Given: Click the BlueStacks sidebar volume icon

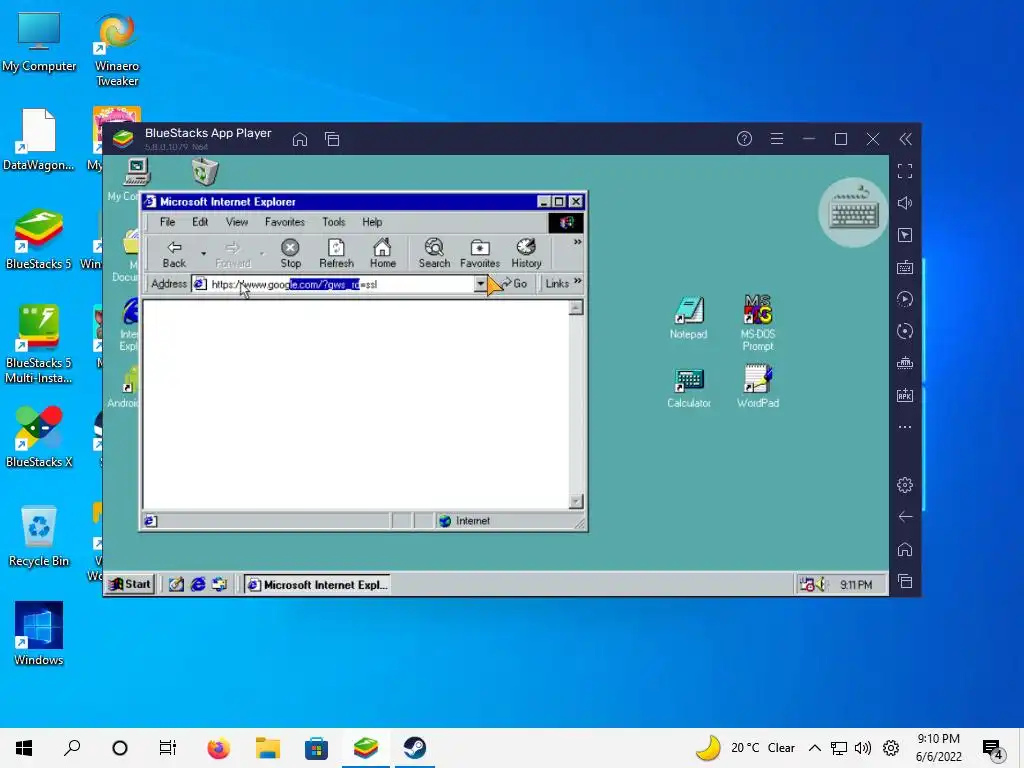Looking at the screenshot, I should (904, 203).
